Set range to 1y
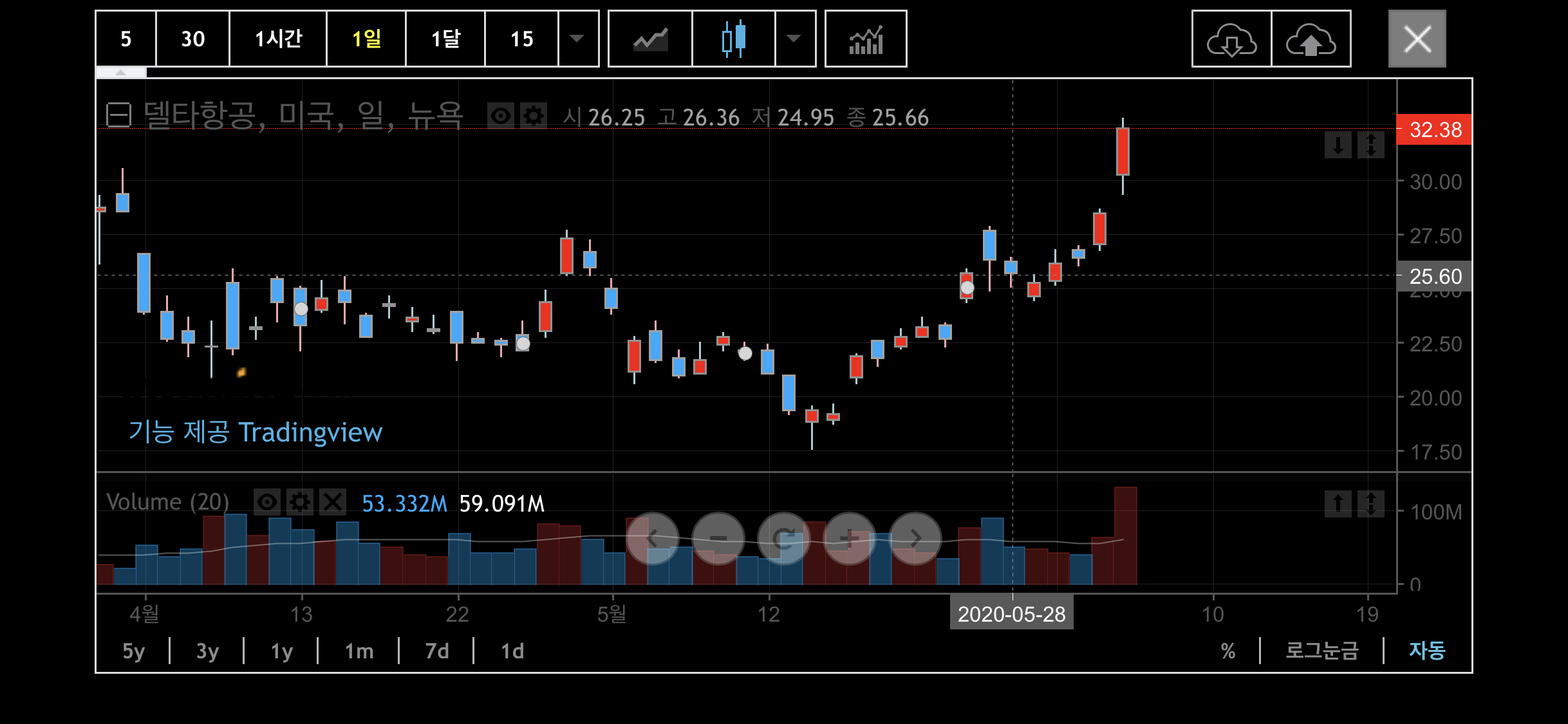1568x724 pixels. point(282,651)
